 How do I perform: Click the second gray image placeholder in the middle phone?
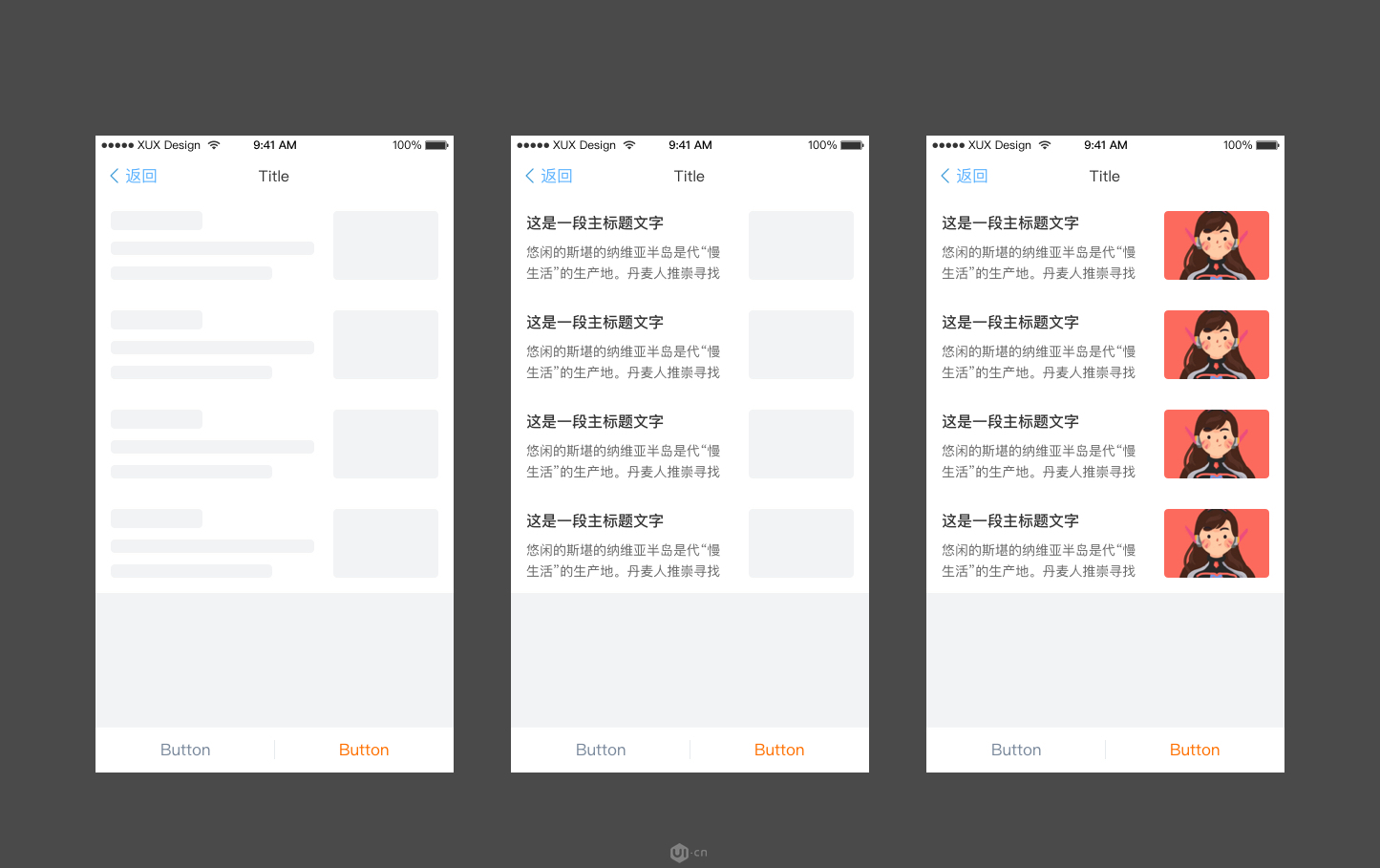tap(801, 345)
